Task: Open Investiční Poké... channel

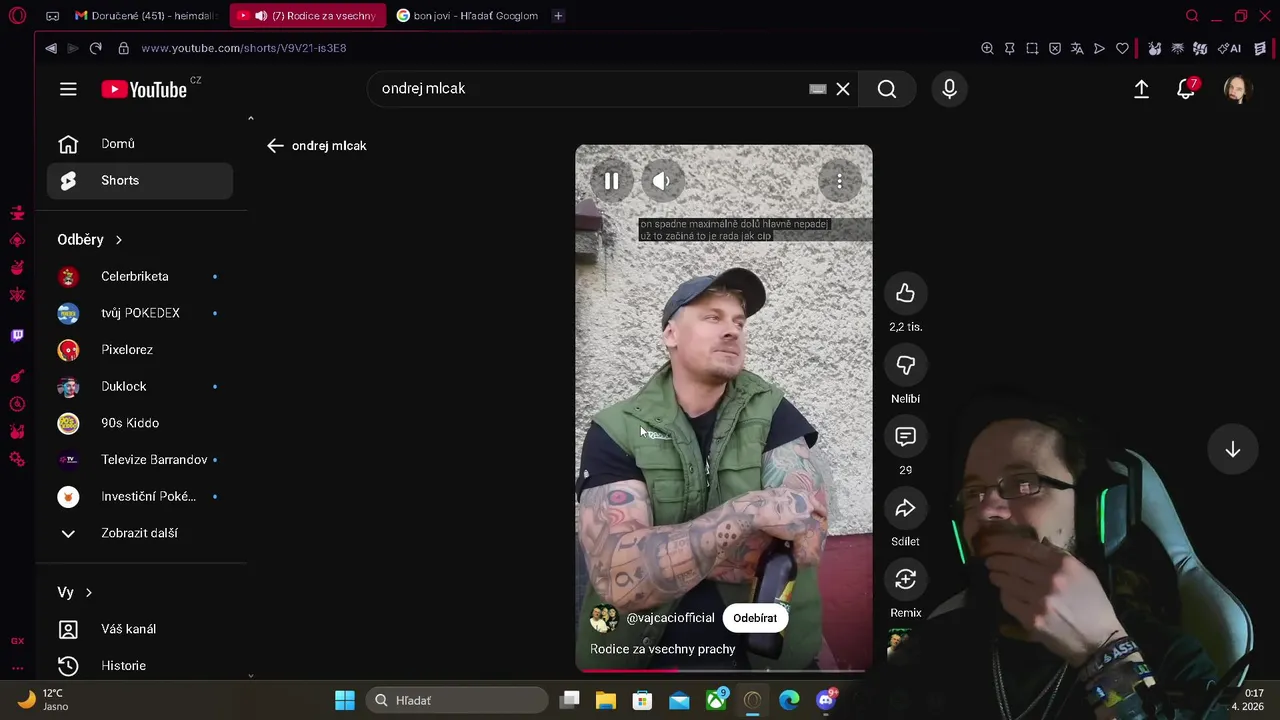Action: [x=140, y=497]
